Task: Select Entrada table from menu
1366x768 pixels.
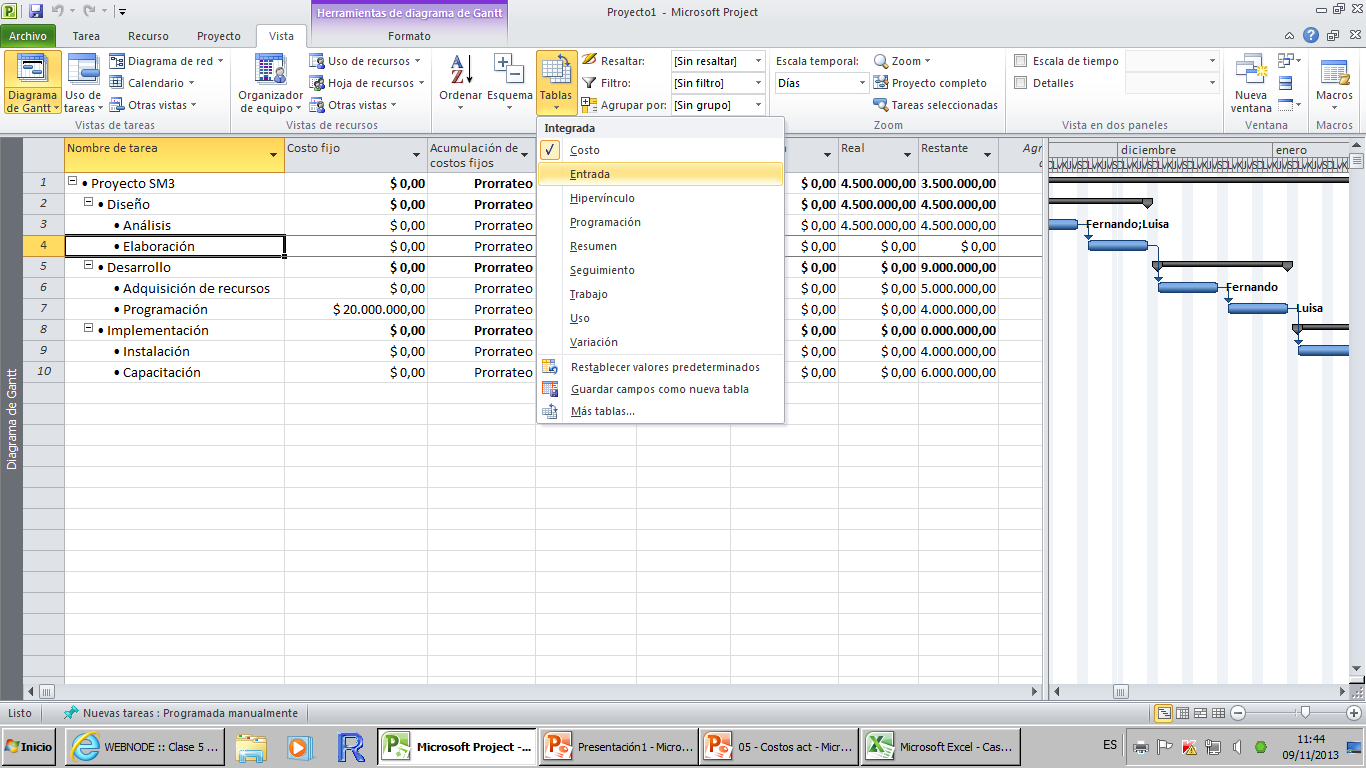Action: [660, 174]
